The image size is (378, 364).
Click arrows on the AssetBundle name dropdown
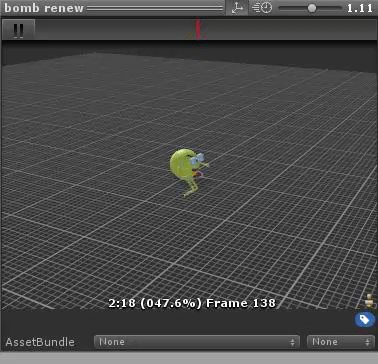(x=292, y=342)
